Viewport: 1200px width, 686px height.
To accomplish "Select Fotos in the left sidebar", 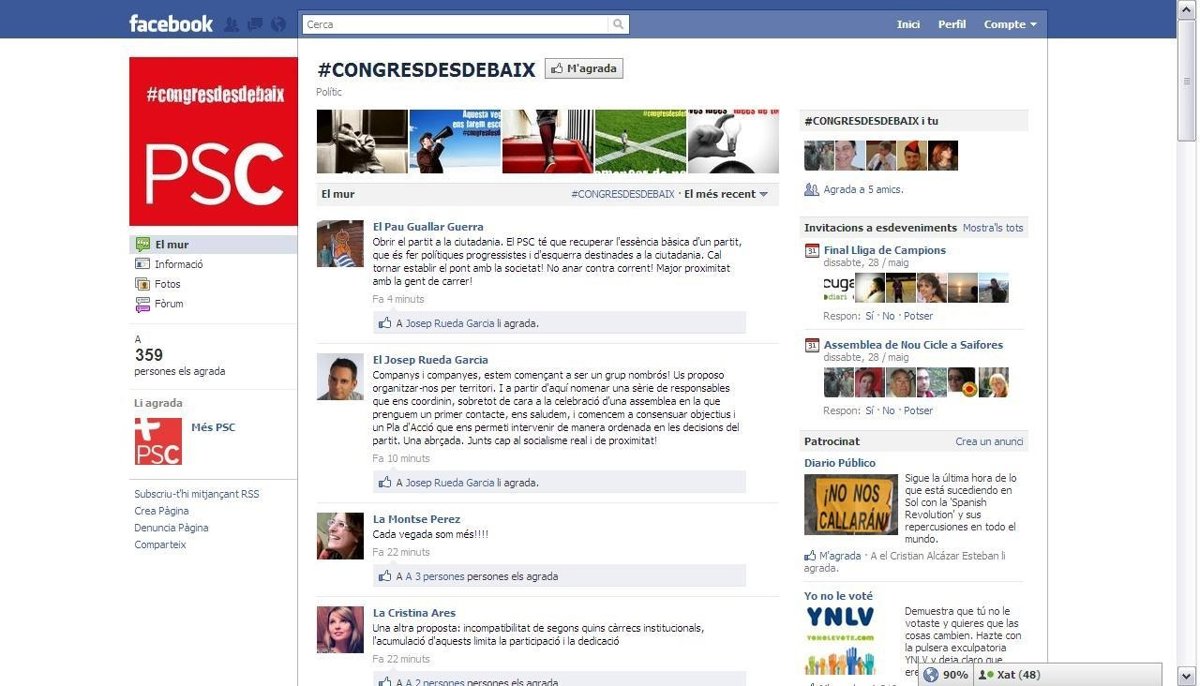I will pyautogui.click(x=167, y=284).
